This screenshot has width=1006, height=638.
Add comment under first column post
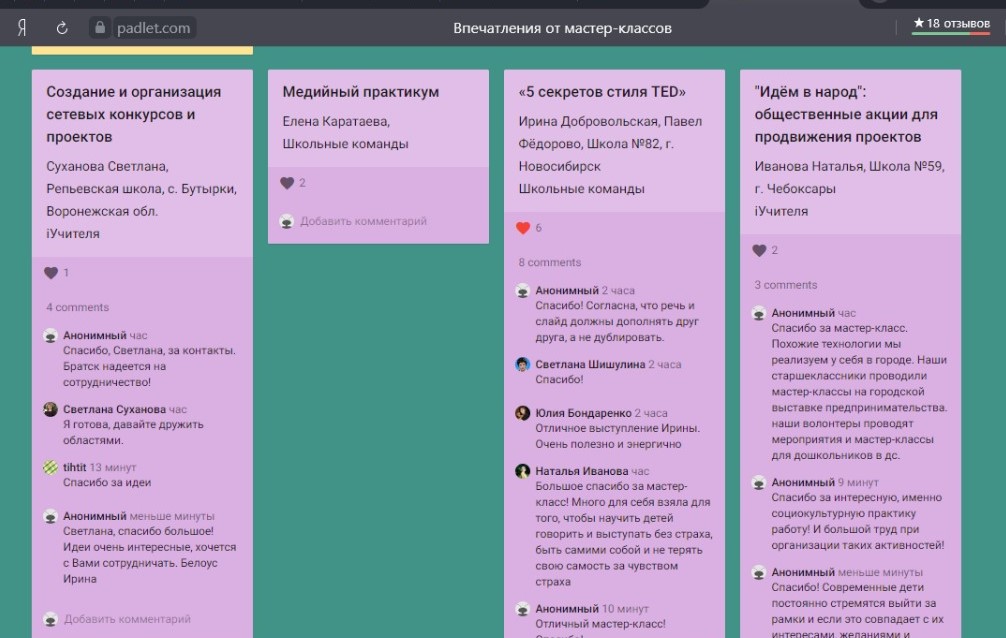[127, 619]
